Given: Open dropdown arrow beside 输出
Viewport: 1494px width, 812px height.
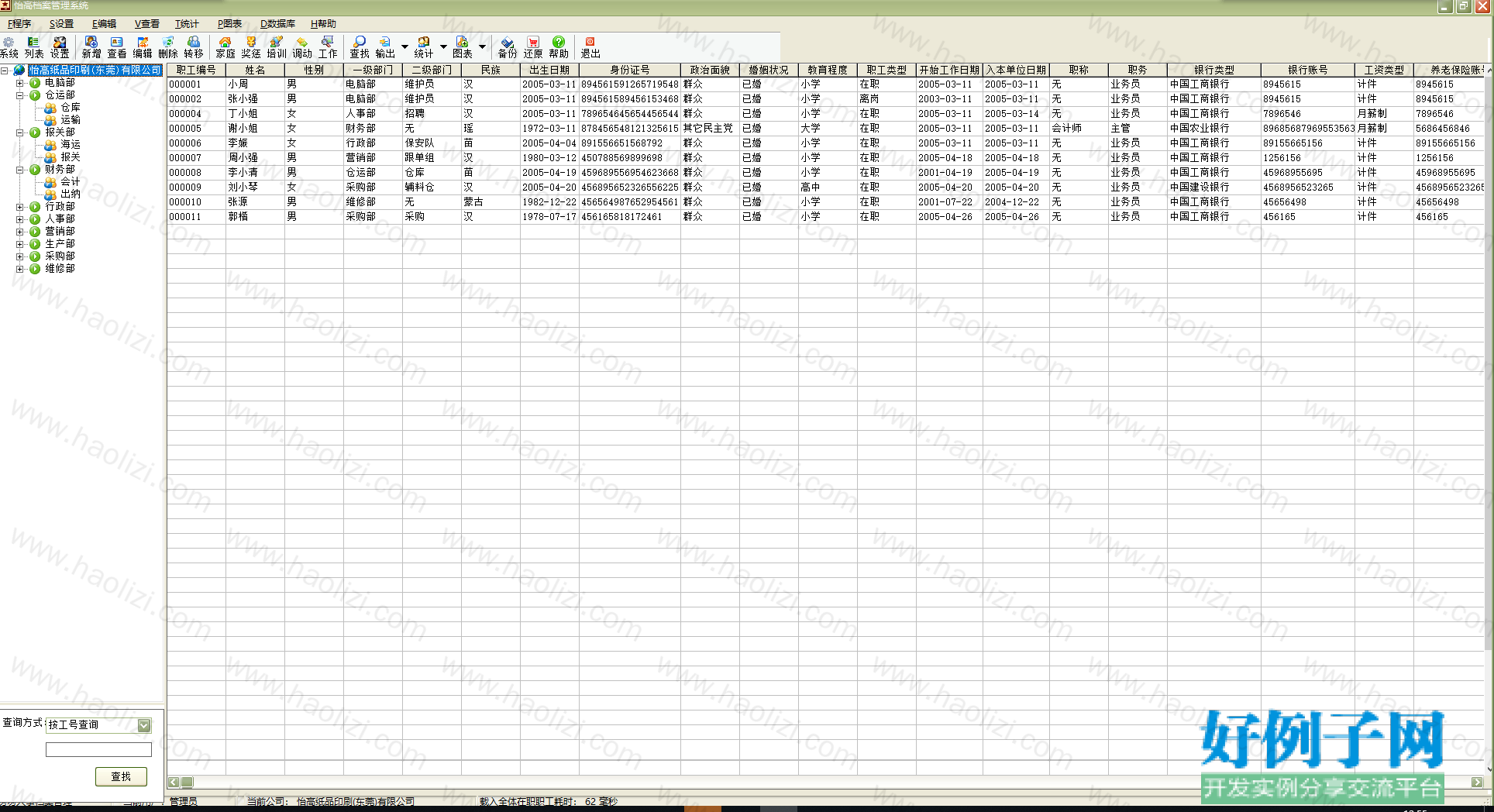Looking at the screenshot, I should [x=404, y=46].
